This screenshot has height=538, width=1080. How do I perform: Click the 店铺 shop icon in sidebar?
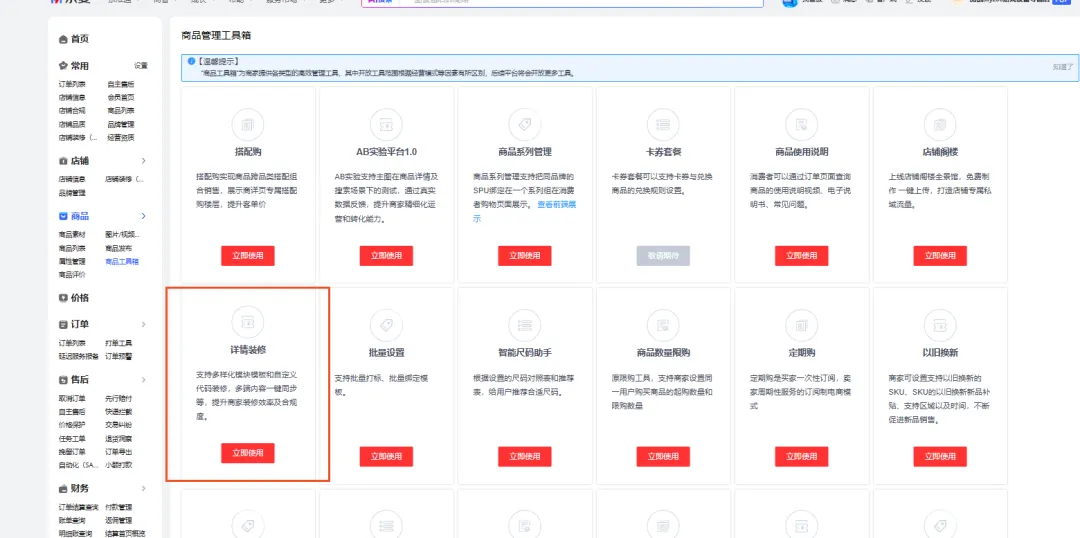63,161
